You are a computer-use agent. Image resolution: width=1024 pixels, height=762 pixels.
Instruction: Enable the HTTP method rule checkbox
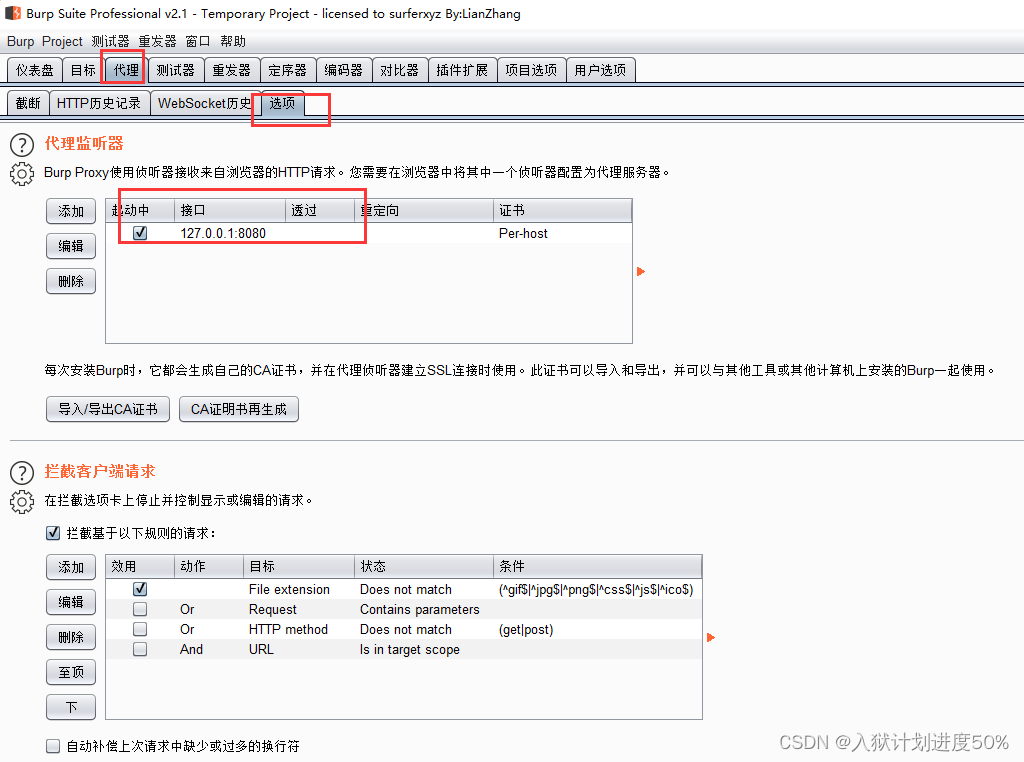[140, 629]
